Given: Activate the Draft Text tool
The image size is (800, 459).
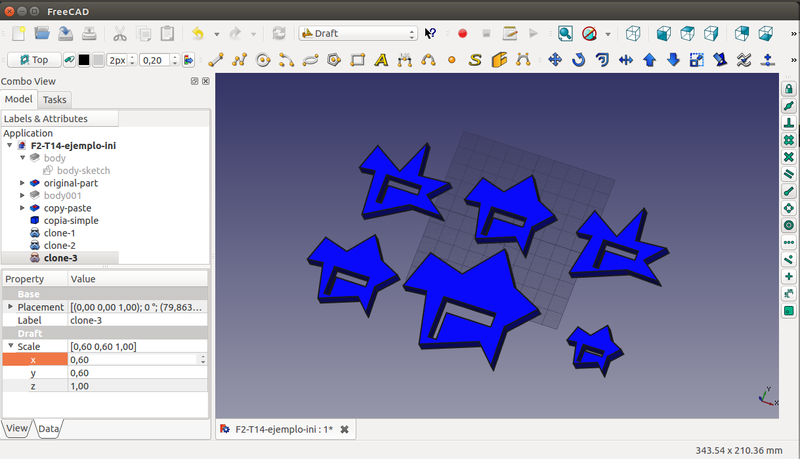Looking at the screenshot, I should 381,60.
